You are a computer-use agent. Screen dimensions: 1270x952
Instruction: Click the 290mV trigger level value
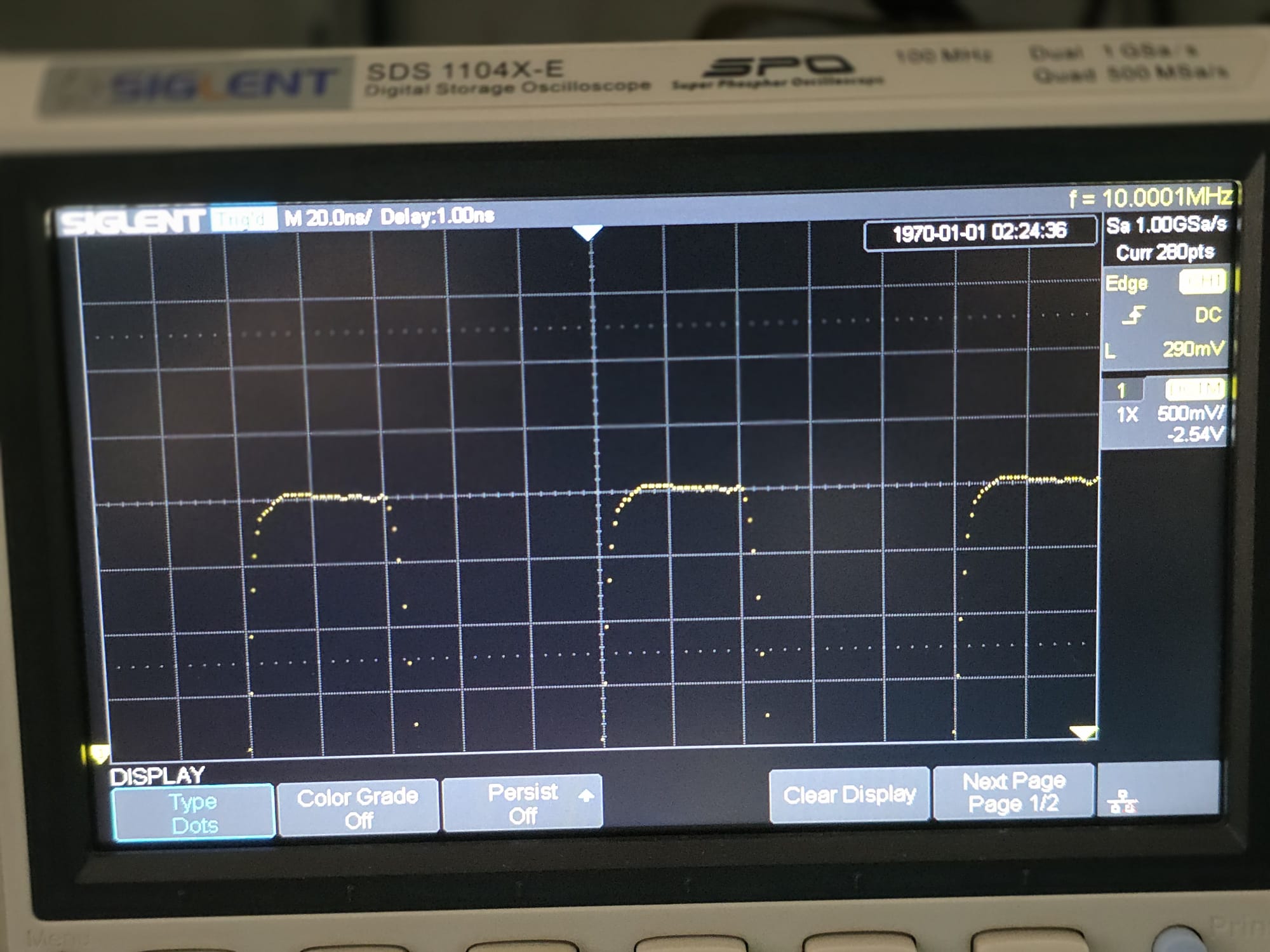tap(1193, 349)
